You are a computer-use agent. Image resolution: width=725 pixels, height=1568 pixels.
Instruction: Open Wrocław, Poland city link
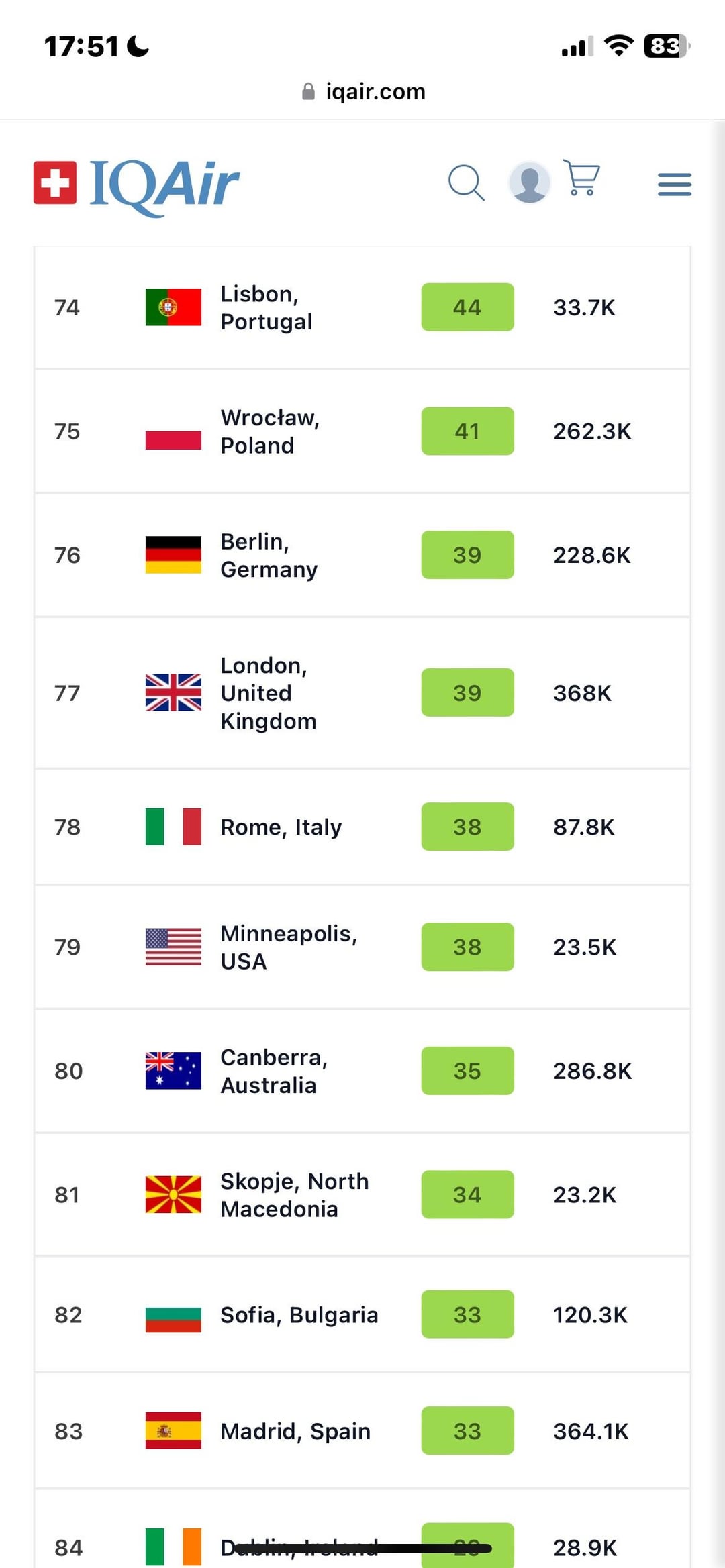pos(270,431)
